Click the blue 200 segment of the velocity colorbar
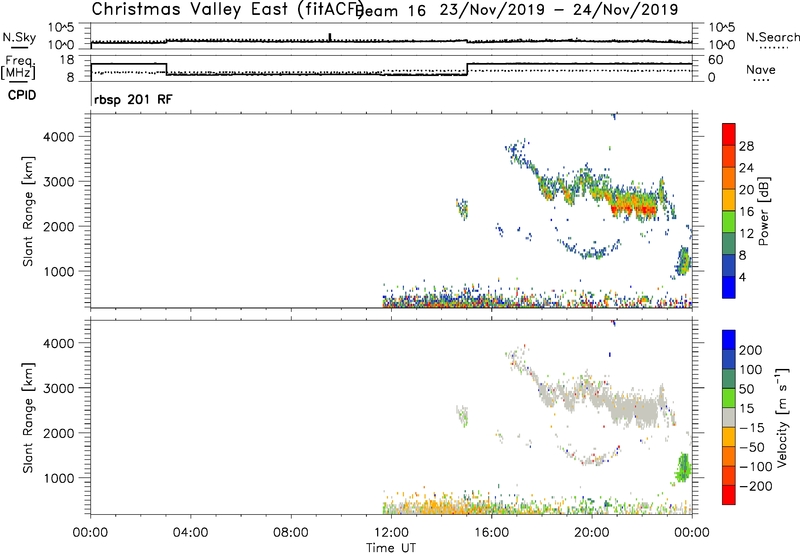The height and width of the screenshot is (554, 800). 729,340
